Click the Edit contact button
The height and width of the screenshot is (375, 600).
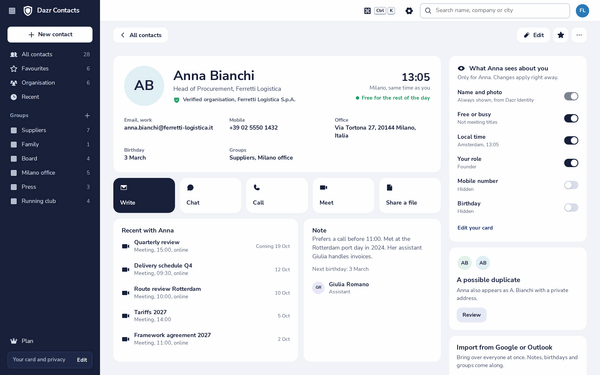[x=533, y=35]
